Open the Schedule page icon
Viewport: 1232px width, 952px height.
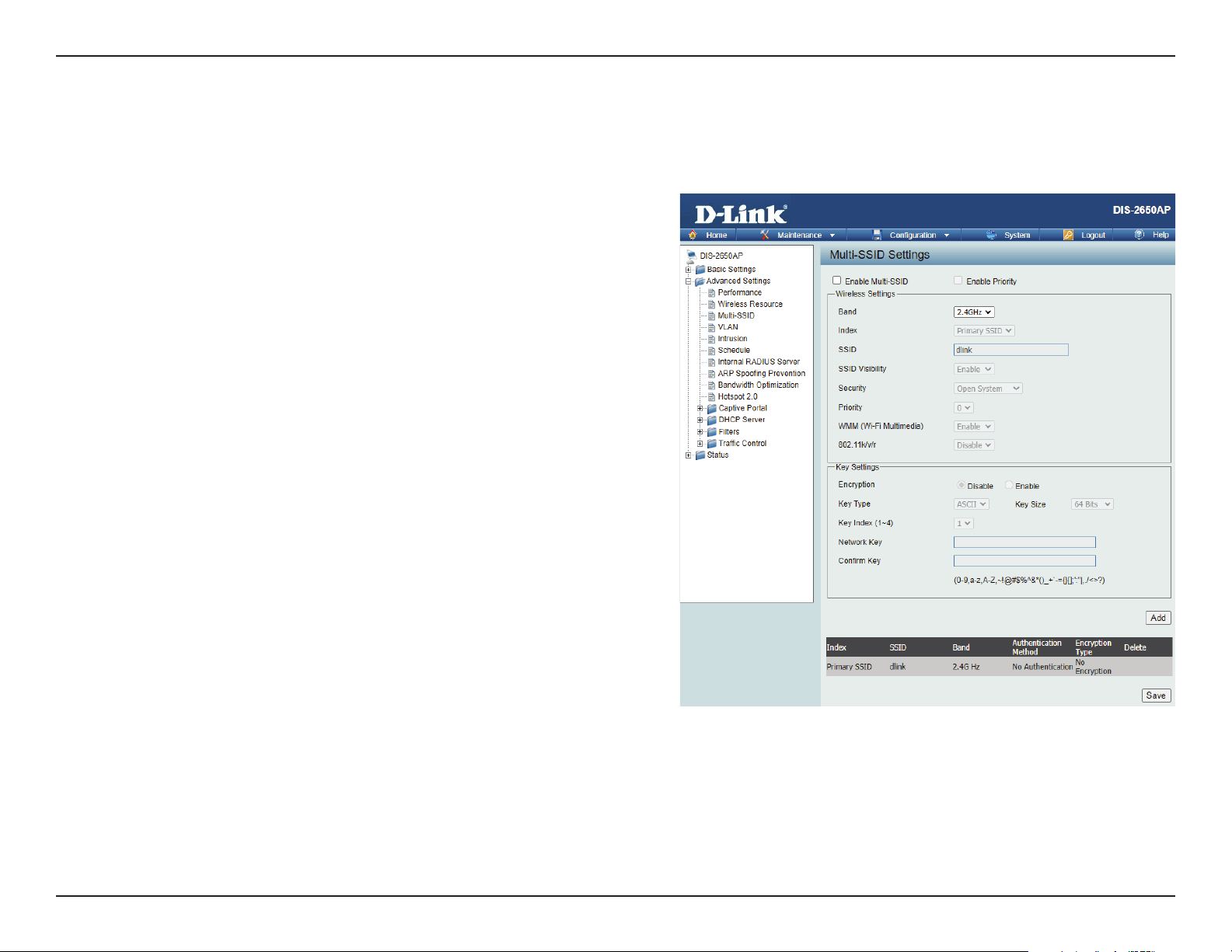coord(711,350)
